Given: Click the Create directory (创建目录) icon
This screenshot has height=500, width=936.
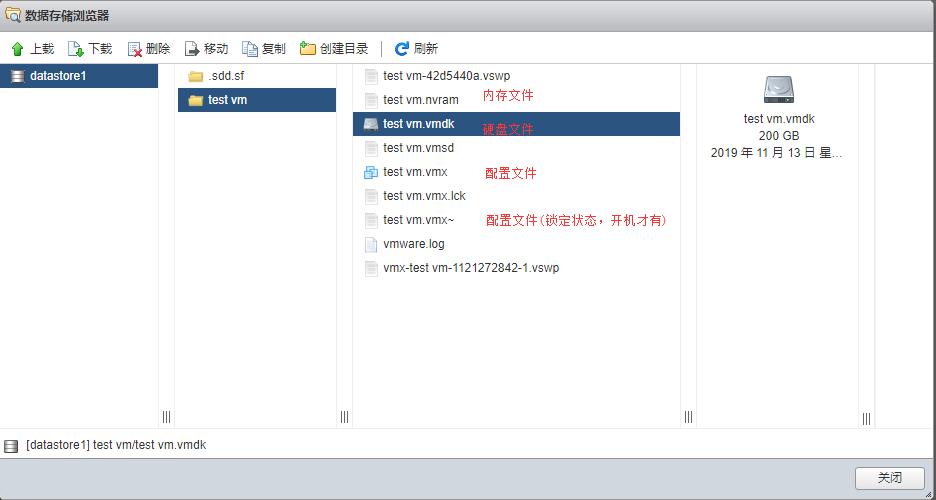Looking at the screenshot, I should click(x=308, y=49).
